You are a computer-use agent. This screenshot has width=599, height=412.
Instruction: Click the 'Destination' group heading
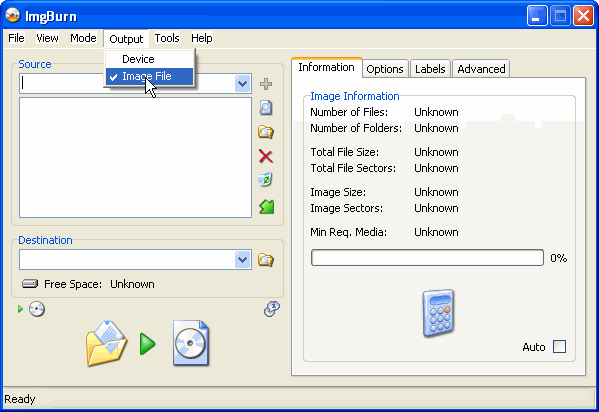[x=45, y=240]
